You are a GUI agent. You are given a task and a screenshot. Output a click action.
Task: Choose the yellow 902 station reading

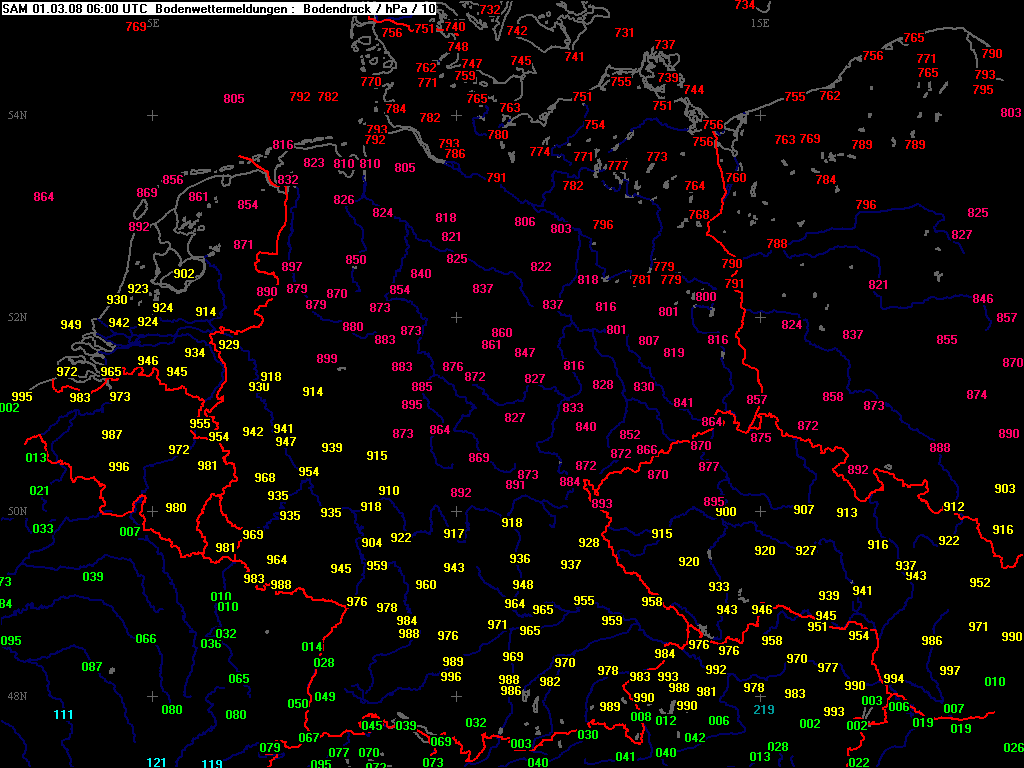tap(184, 273)
